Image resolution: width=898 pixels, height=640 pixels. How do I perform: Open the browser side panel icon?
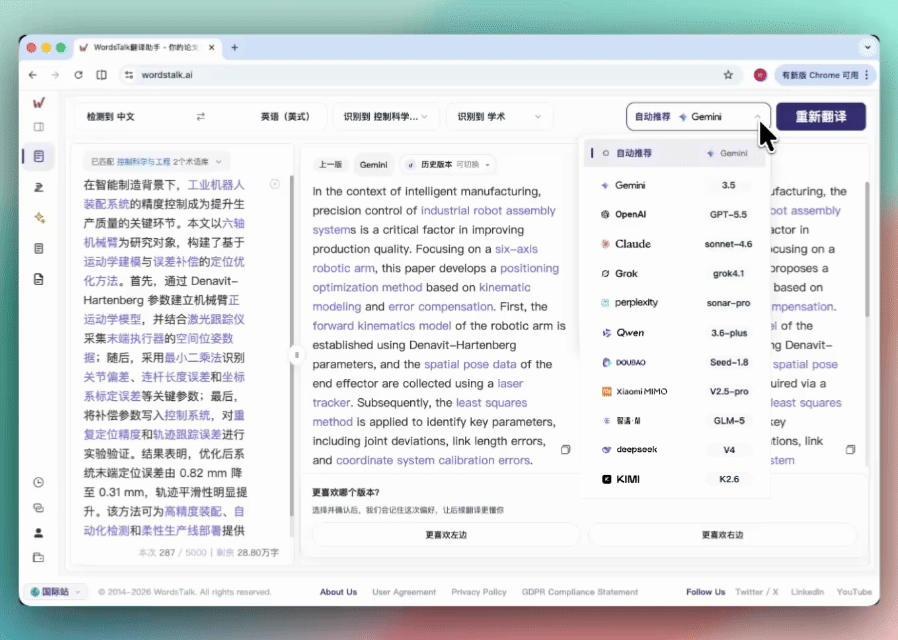tap(101, 75)
